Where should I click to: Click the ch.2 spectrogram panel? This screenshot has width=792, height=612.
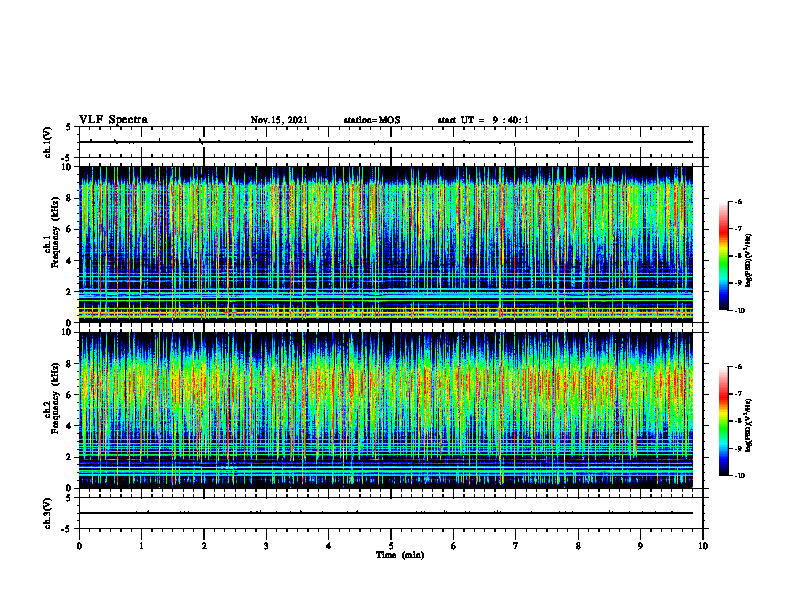tap(386, 410)
